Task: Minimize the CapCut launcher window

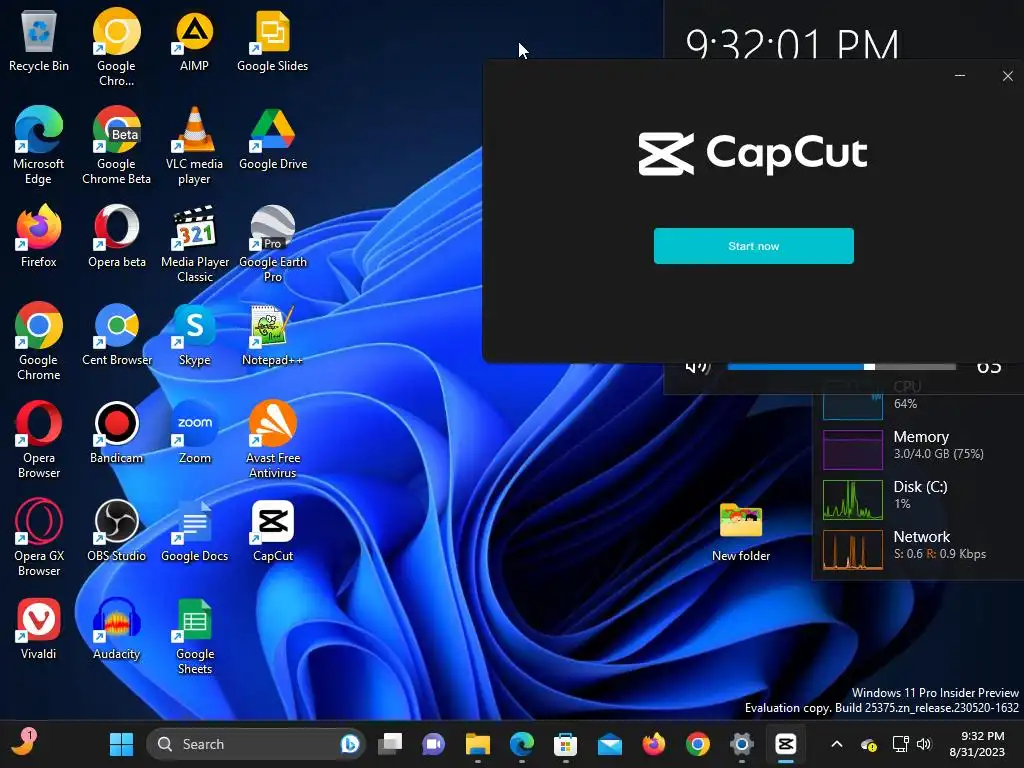Action: pos(959,76)
